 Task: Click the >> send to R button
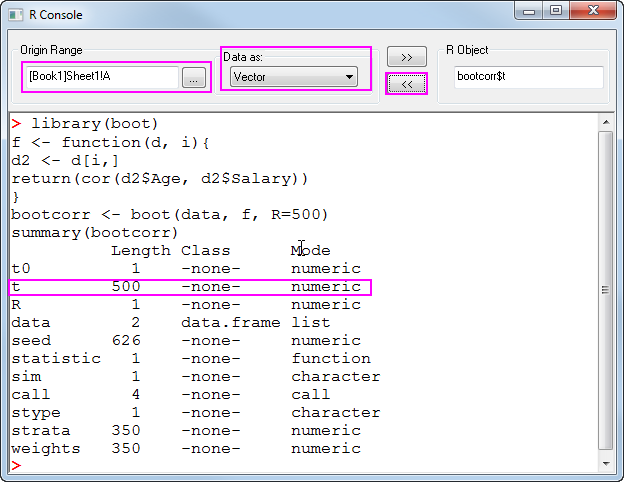[x=406, y=57]
